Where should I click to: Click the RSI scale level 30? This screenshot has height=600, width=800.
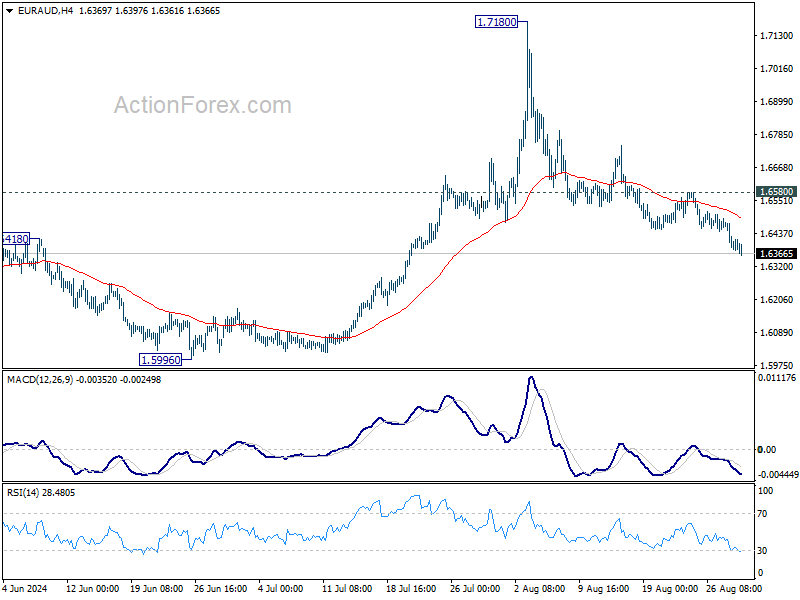pos(762,551)
